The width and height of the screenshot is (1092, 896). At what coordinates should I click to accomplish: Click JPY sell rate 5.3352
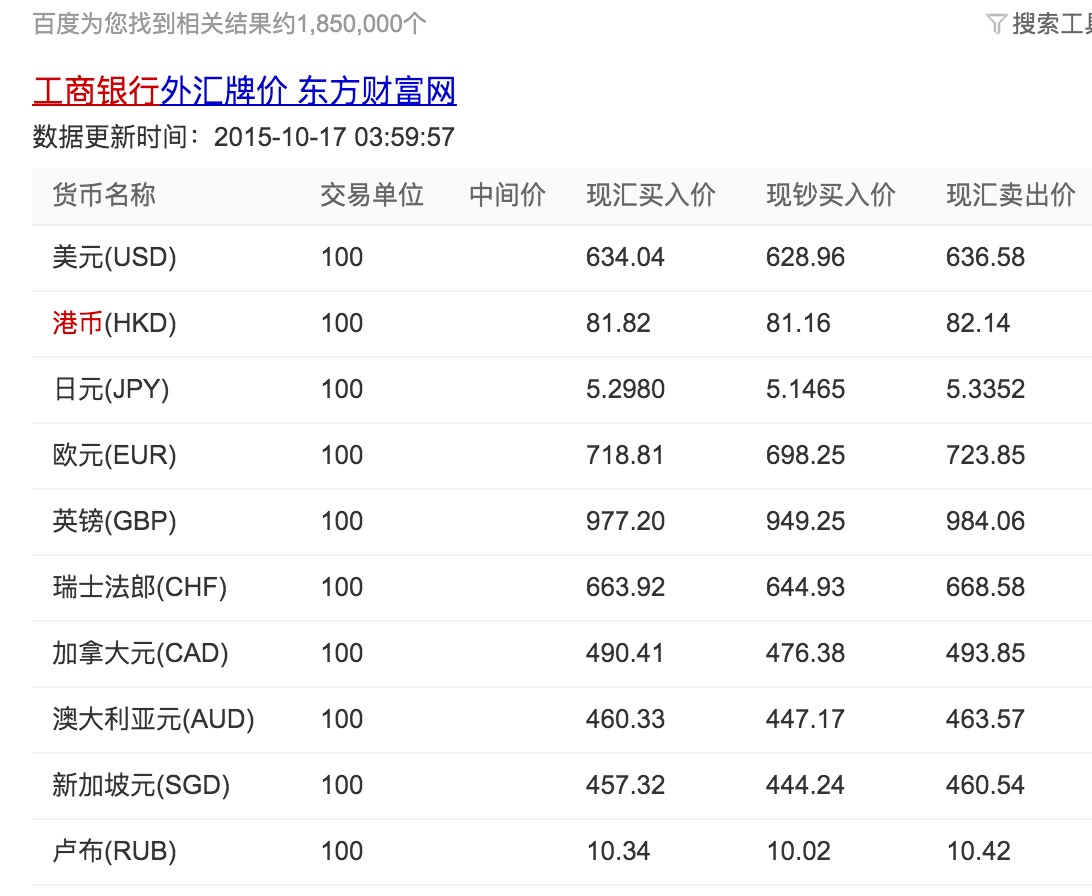coord(985,390)
